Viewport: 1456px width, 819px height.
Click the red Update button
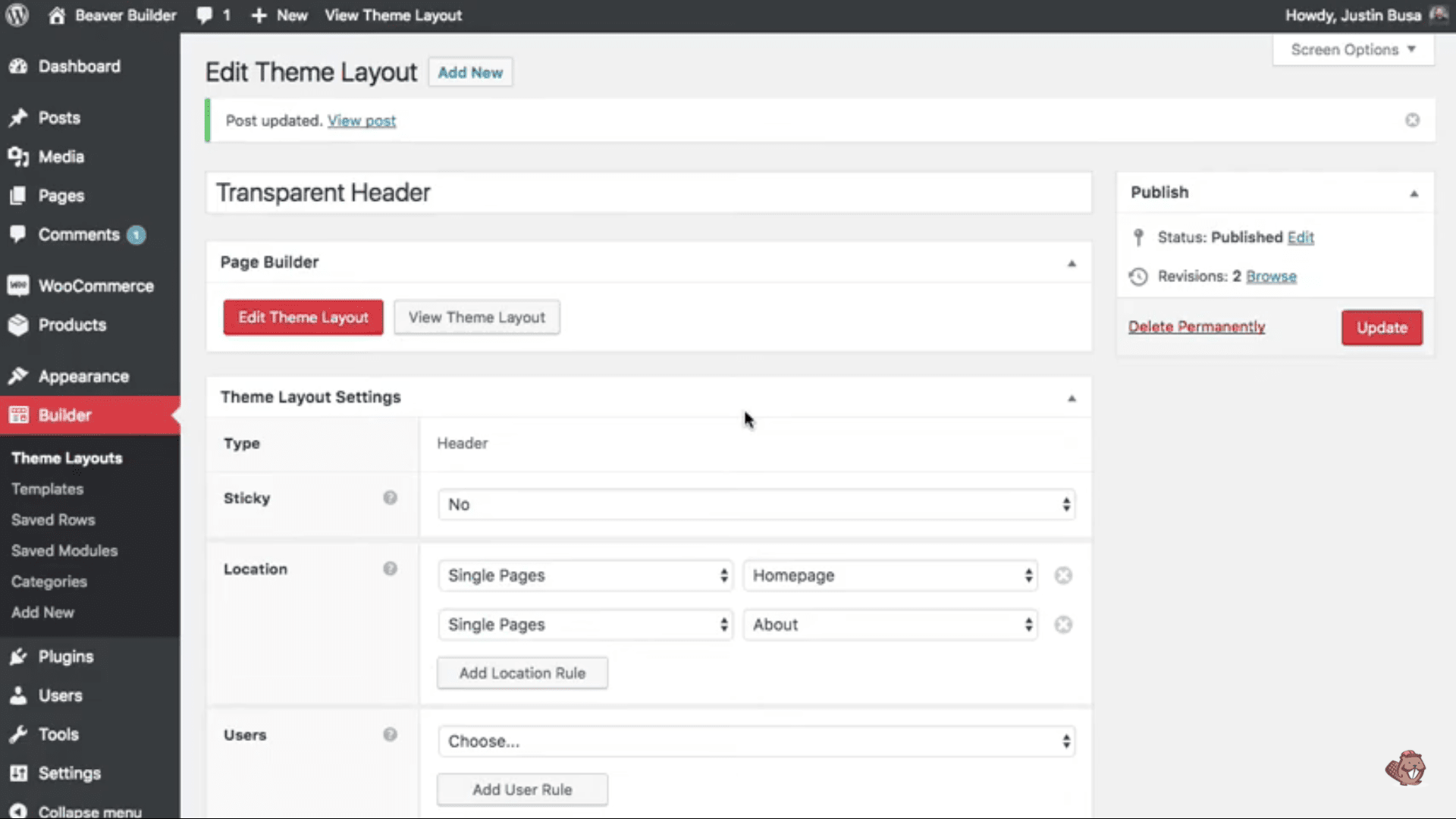click(x=1382, y=328)
